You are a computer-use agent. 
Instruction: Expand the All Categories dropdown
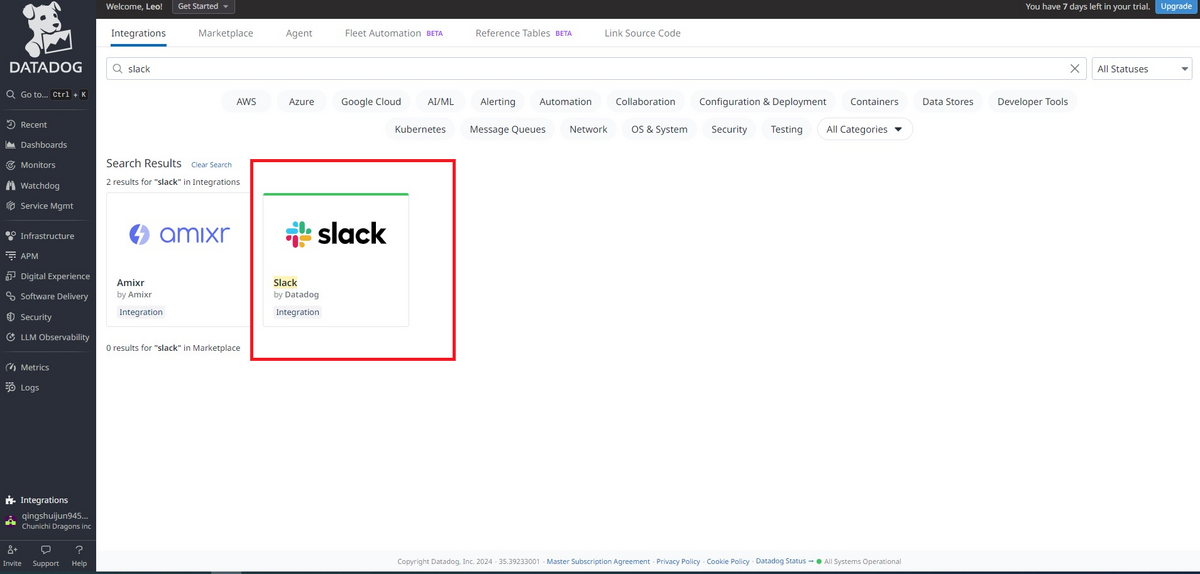[x=865, y=129]
